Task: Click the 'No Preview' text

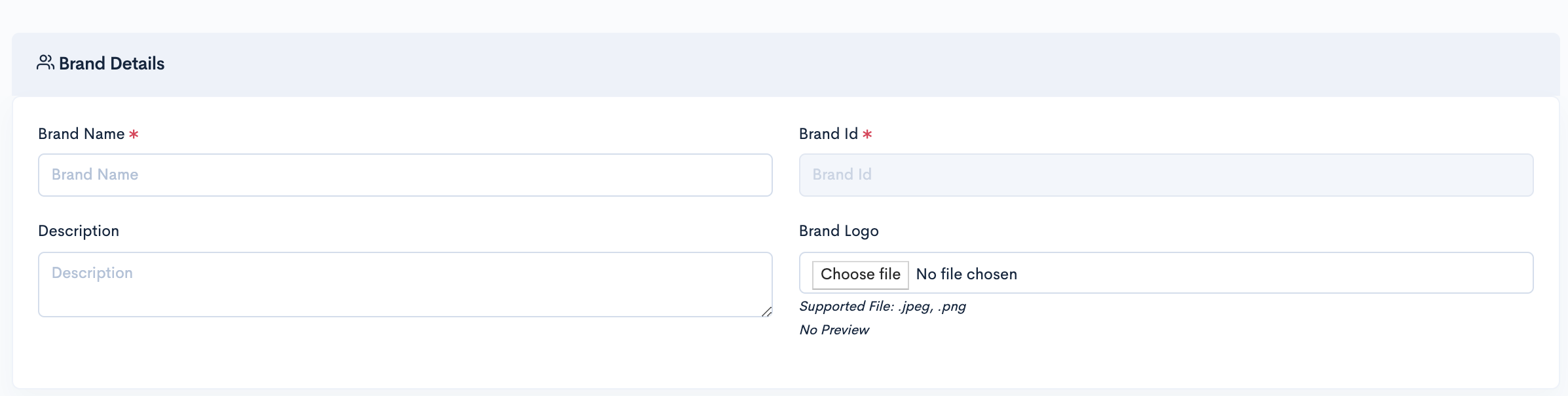Action: (x=834, y=330)
